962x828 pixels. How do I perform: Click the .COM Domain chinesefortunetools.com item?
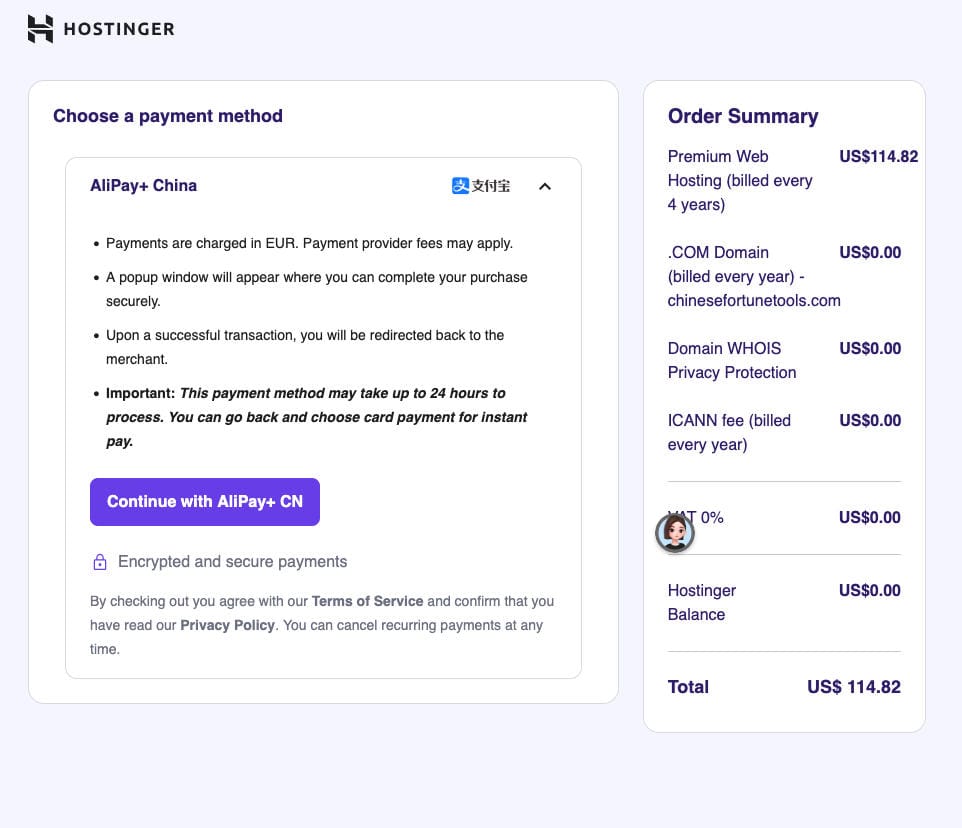[754, 277]
